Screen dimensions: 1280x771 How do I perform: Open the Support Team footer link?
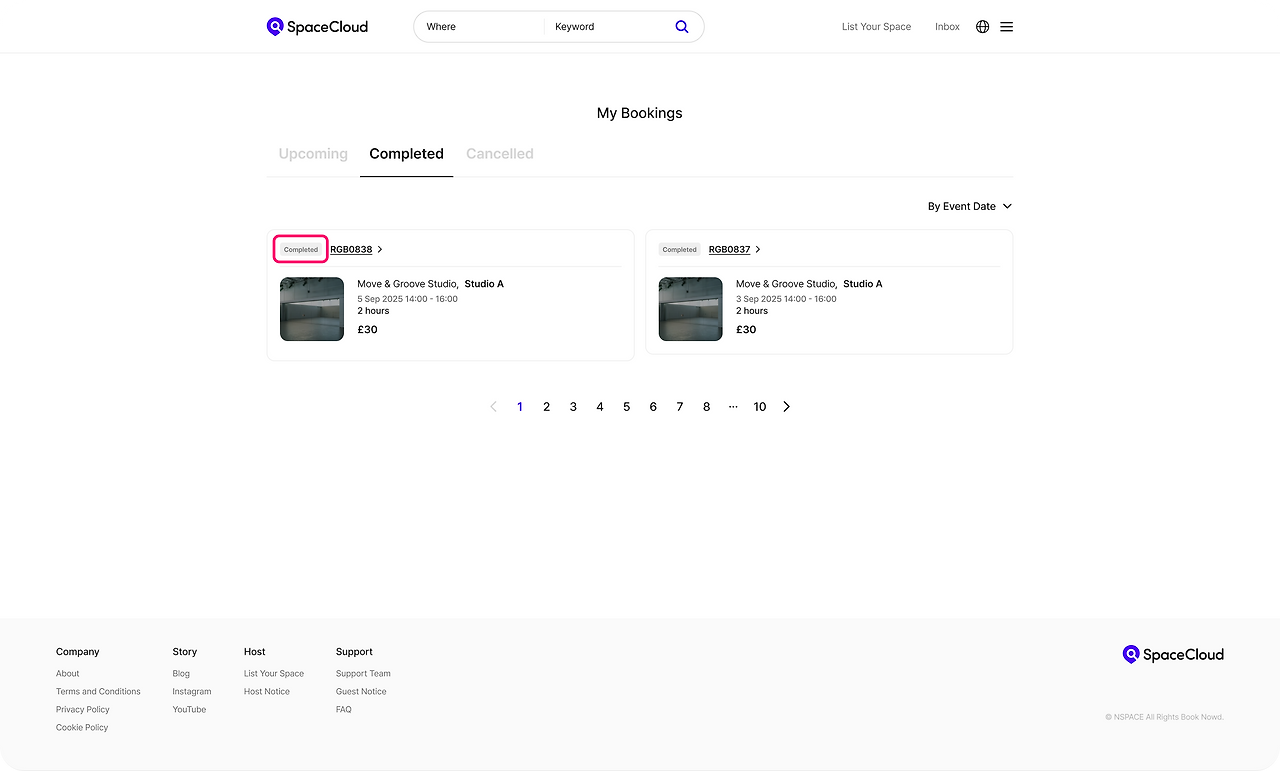363,674
